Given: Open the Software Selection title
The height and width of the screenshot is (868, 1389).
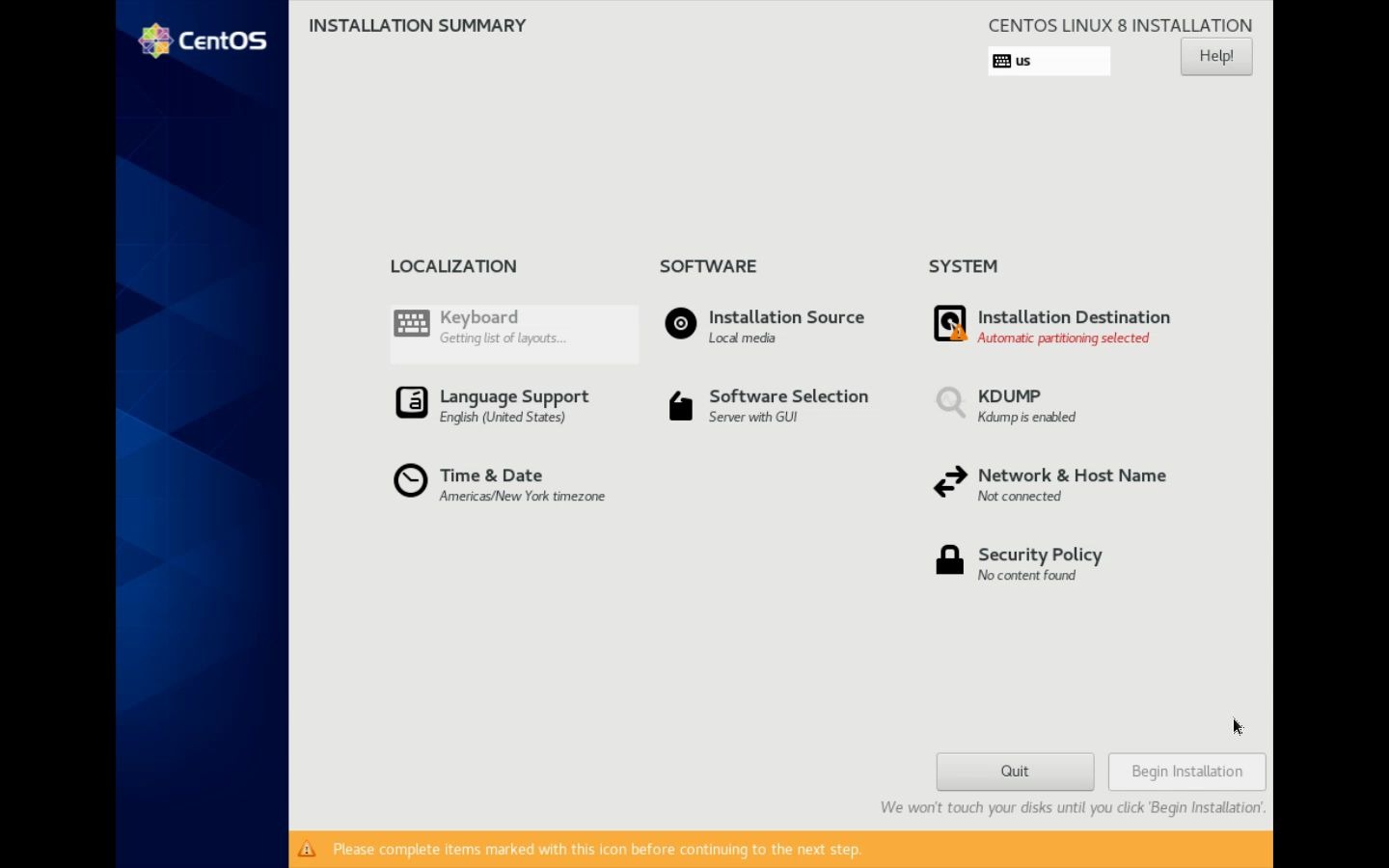Looking at the screenshot, I should coord(788,396).
